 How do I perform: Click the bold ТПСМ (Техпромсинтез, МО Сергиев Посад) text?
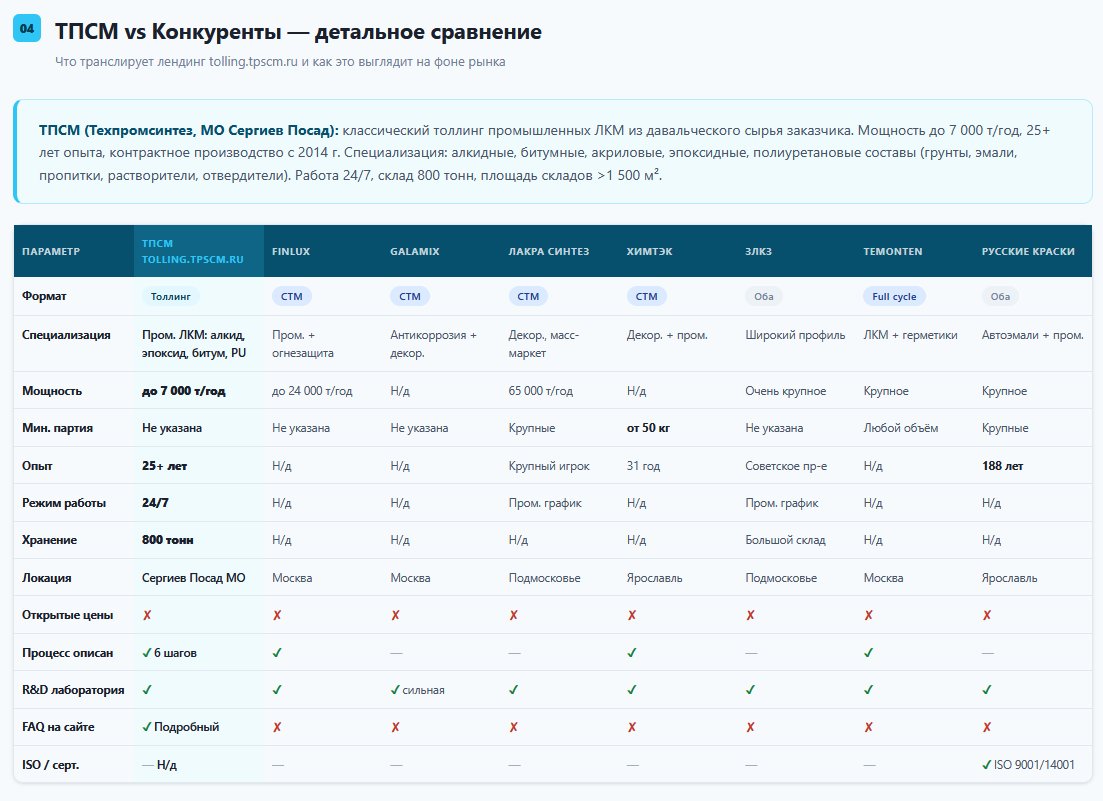pyautogui.click(x=189, y=130)
